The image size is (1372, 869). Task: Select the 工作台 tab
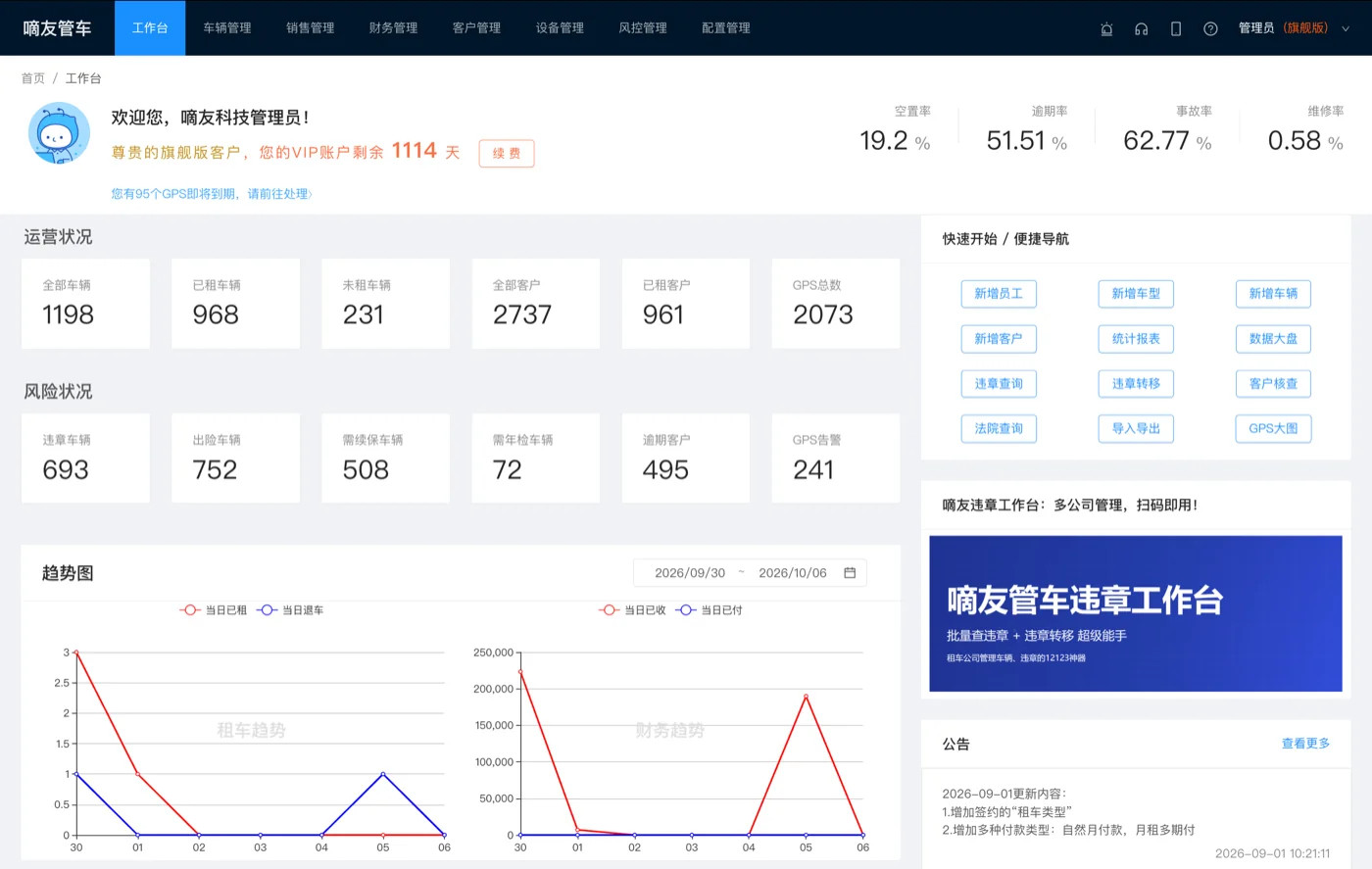[150, 28]
